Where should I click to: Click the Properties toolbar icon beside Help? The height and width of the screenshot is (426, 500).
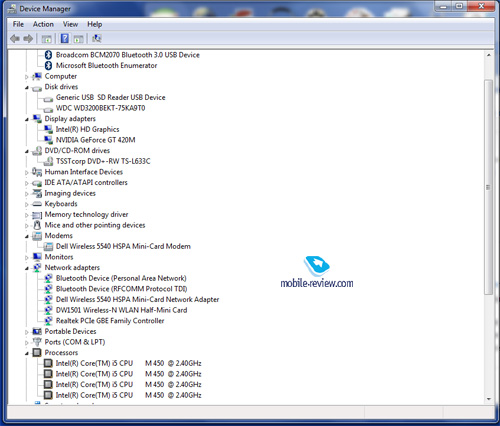[x=78, y=39]
